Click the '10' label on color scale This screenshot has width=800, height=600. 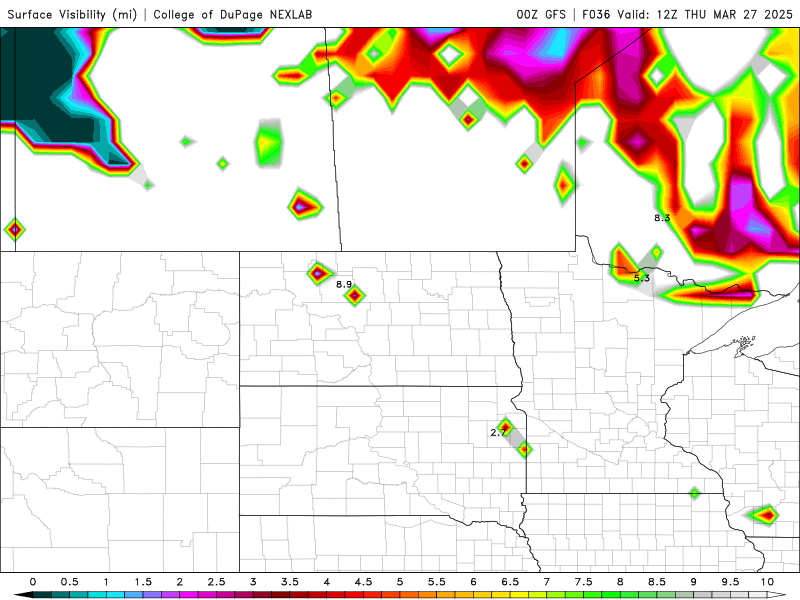pos(767,582)
